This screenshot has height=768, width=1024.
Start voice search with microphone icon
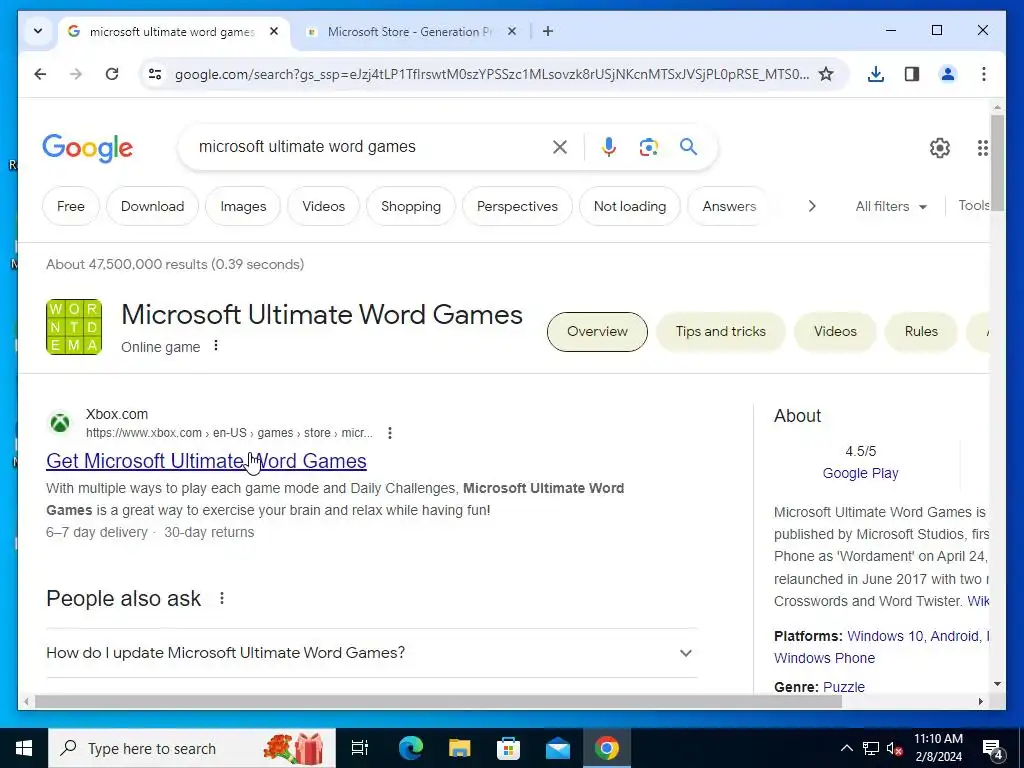609,147
